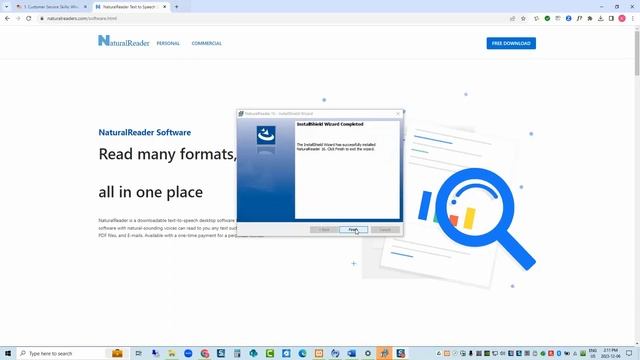
Task: Click the green checkmark extension icon
Action: click(547, 18)
